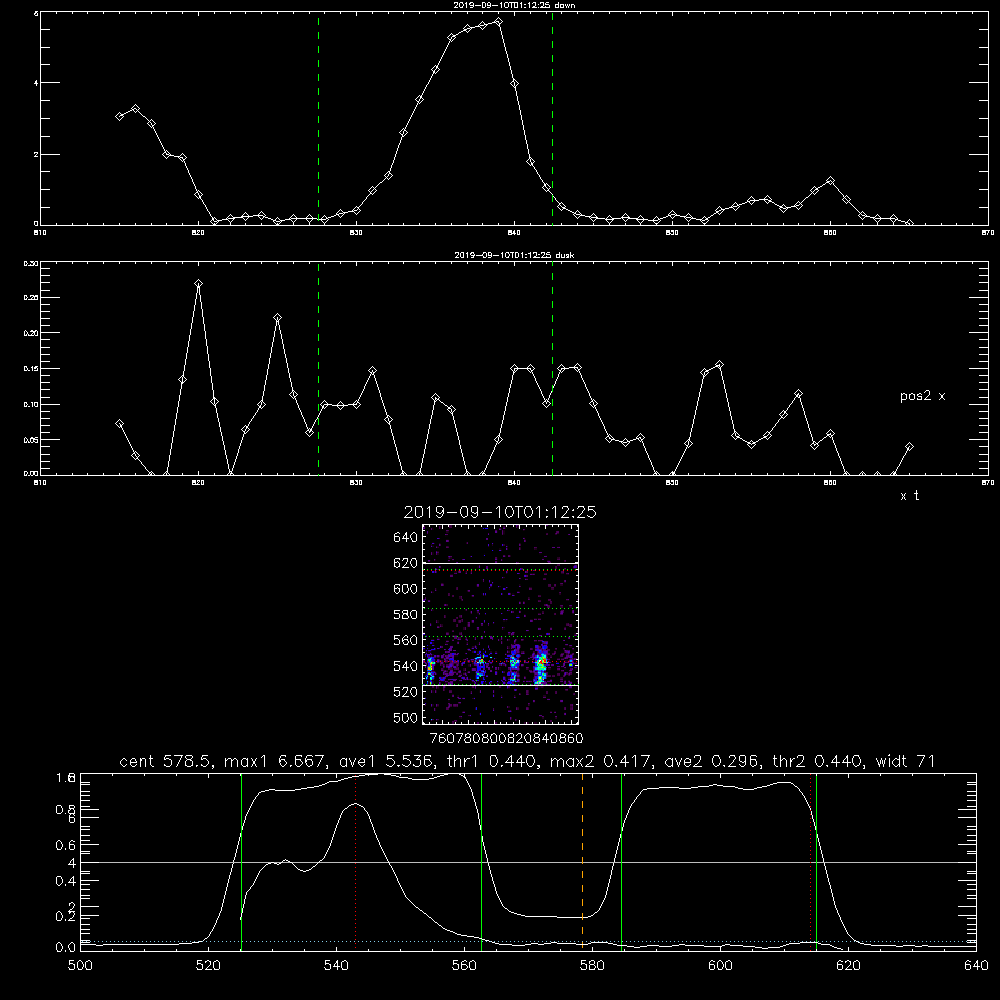The image size is (1000, 1000).
Task: Select the 'x t' label below dusk plot
Action: [909, 496]
